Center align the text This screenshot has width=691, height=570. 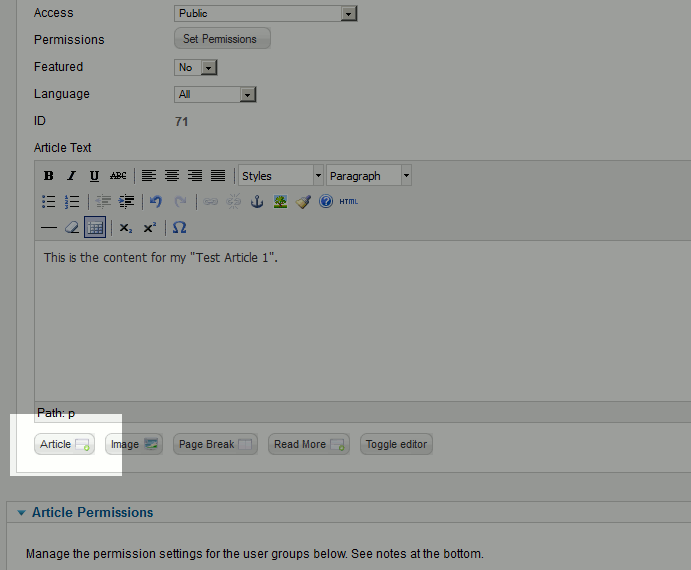point(172,176)
